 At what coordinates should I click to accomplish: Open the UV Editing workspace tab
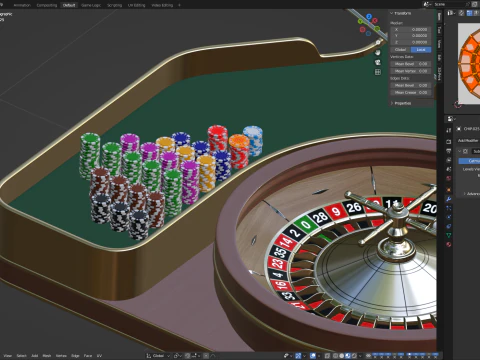137,5
